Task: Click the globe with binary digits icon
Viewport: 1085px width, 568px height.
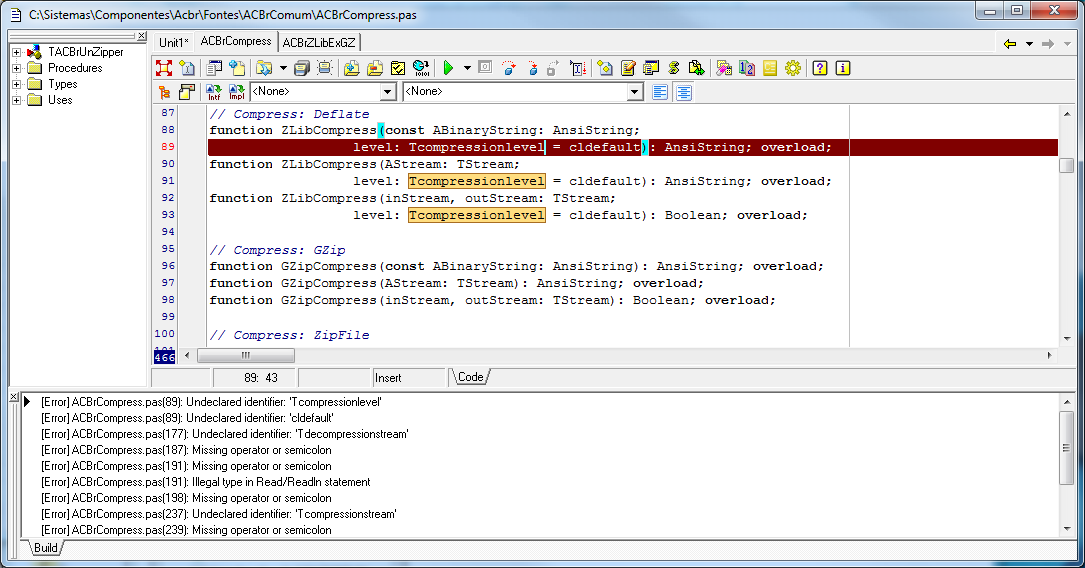Action: tap(421, 68)
